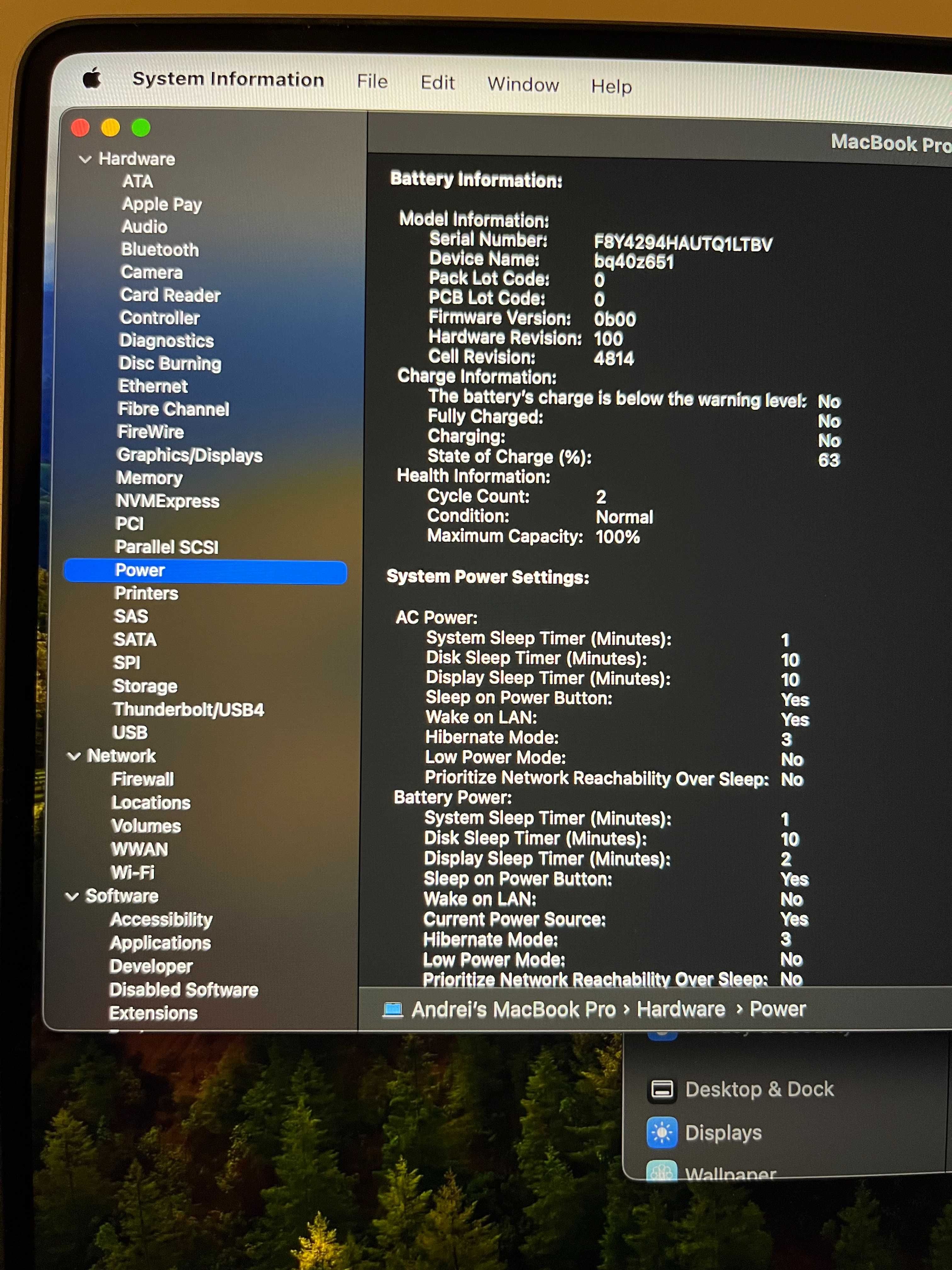Select ATA in the sidebar
The image size is (952, 1270).
(x=138, y=181)
